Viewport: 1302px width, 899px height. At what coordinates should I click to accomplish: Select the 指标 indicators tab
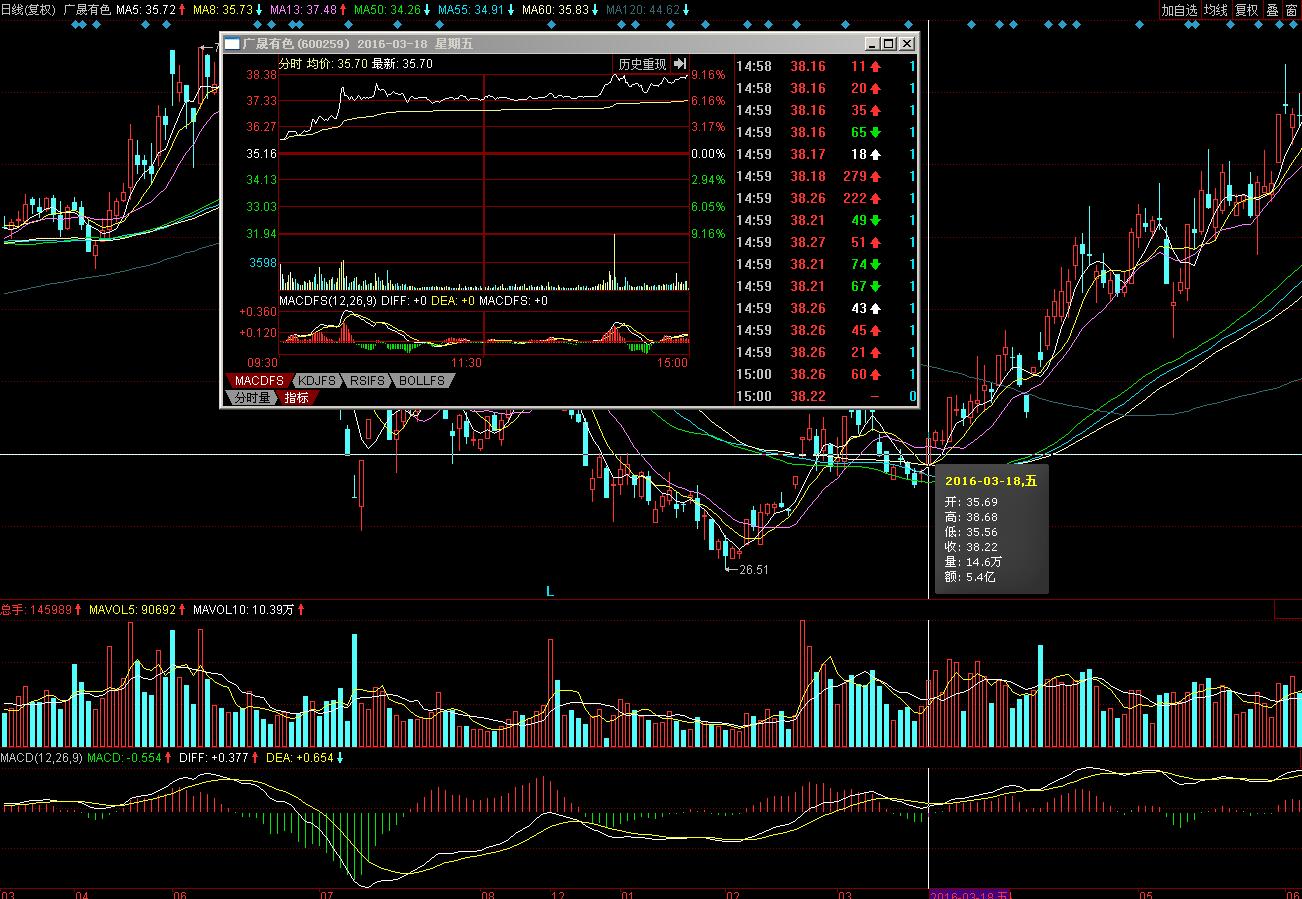coord(297,397)
